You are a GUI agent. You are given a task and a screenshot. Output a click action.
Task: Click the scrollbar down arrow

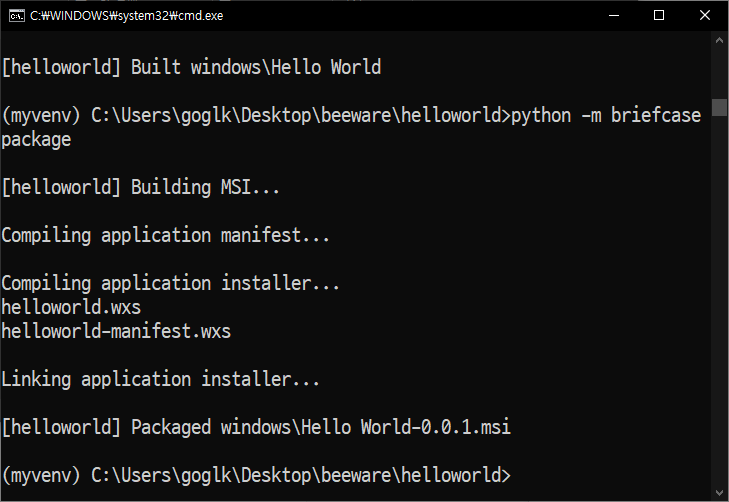pos(719,492)
